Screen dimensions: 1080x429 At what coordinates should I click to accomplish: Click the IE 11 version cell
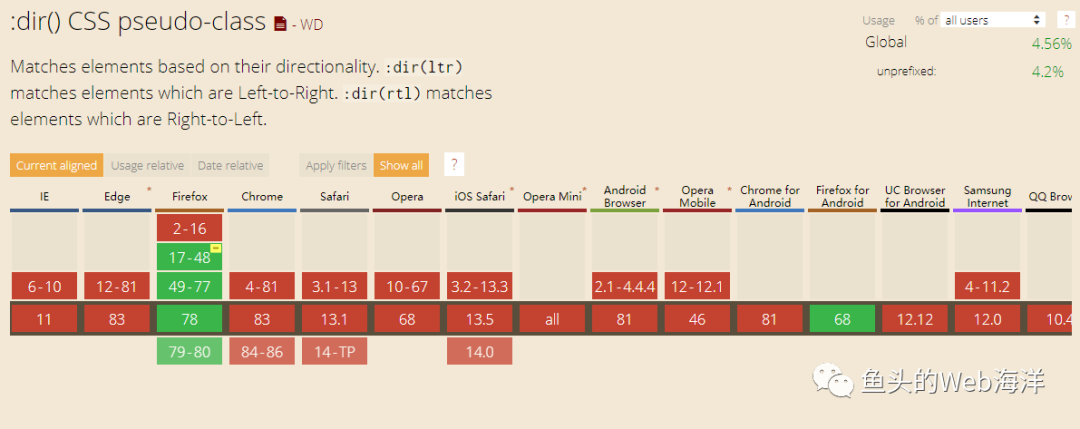[44, 319]
